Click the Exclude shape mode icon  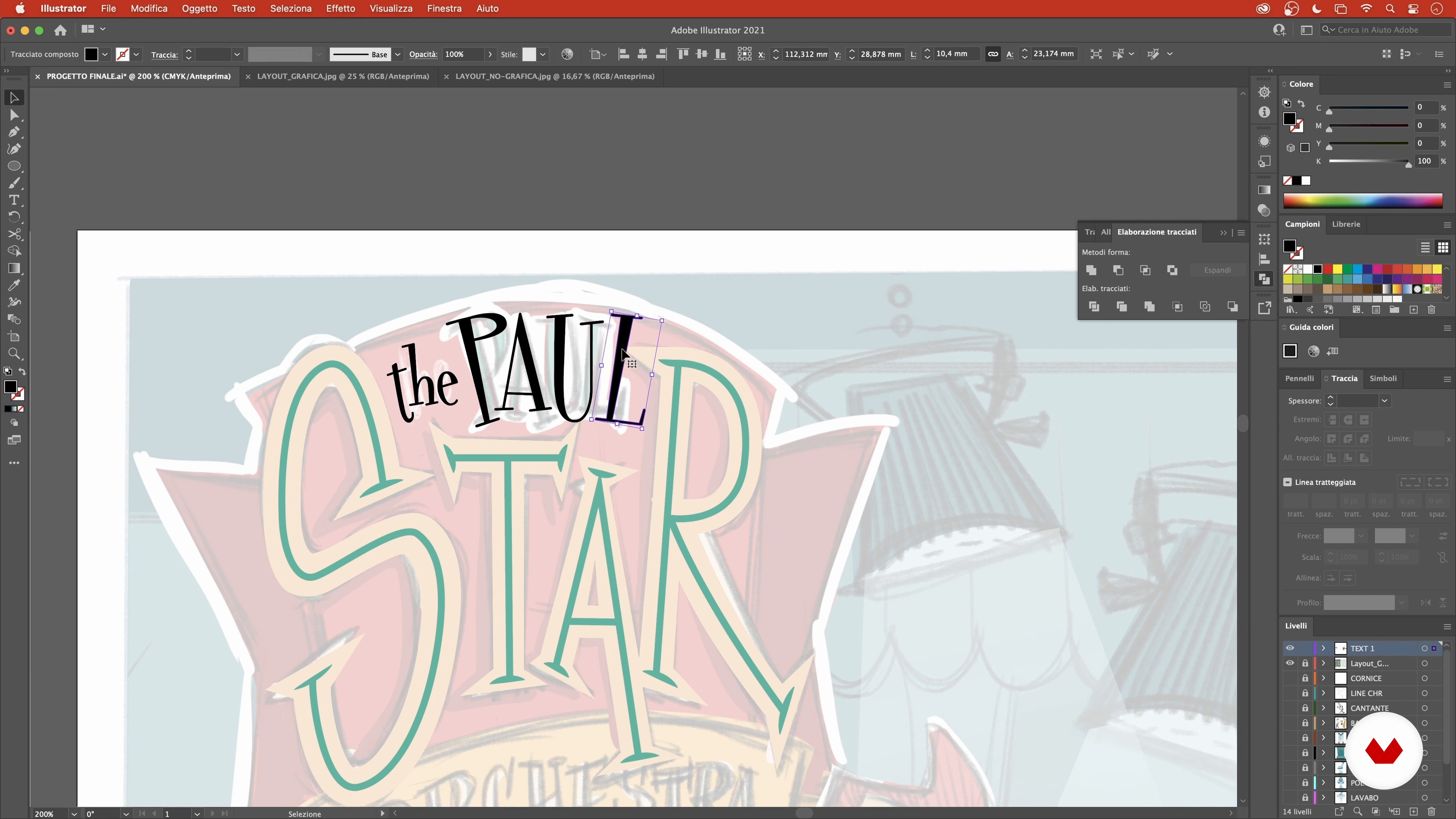[x=1172, y=270]
